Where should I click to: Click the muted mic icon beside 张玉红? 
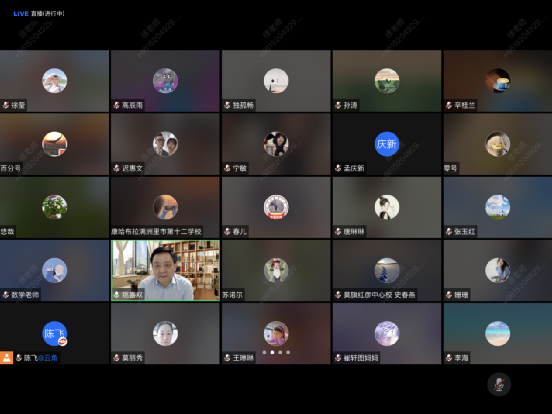tap(449, 232)
